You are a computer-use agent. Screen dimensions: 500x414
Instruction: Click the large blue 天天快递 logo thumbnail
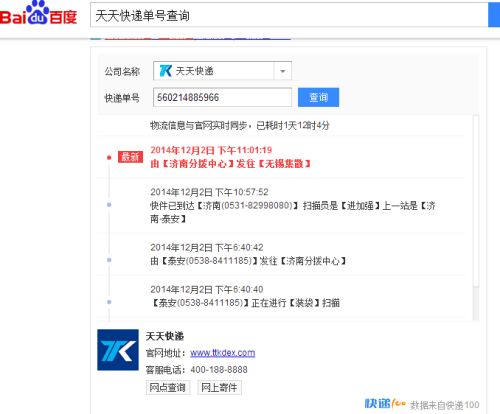click(118, 350)
